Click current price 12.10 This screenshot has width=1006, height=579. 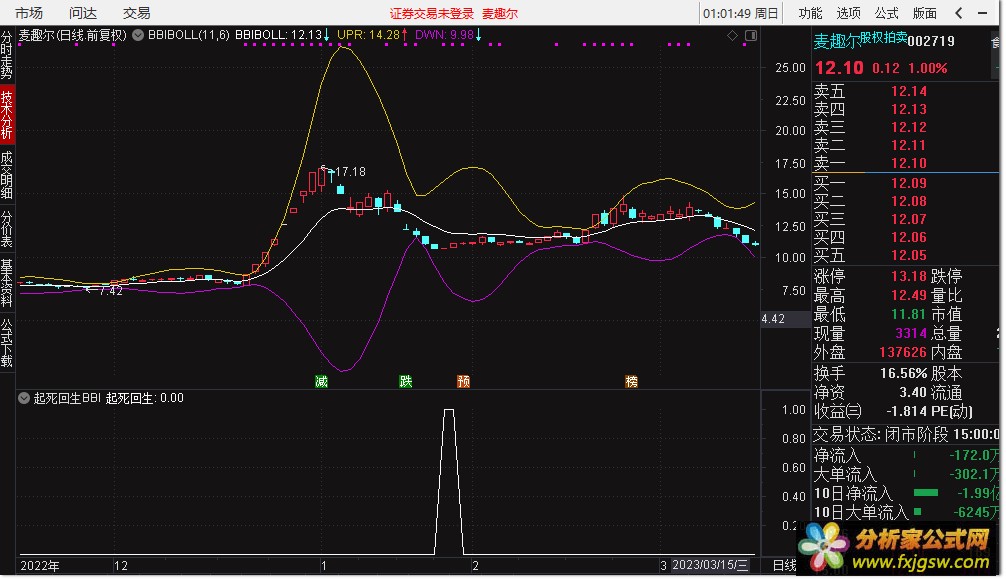(839, 67)
